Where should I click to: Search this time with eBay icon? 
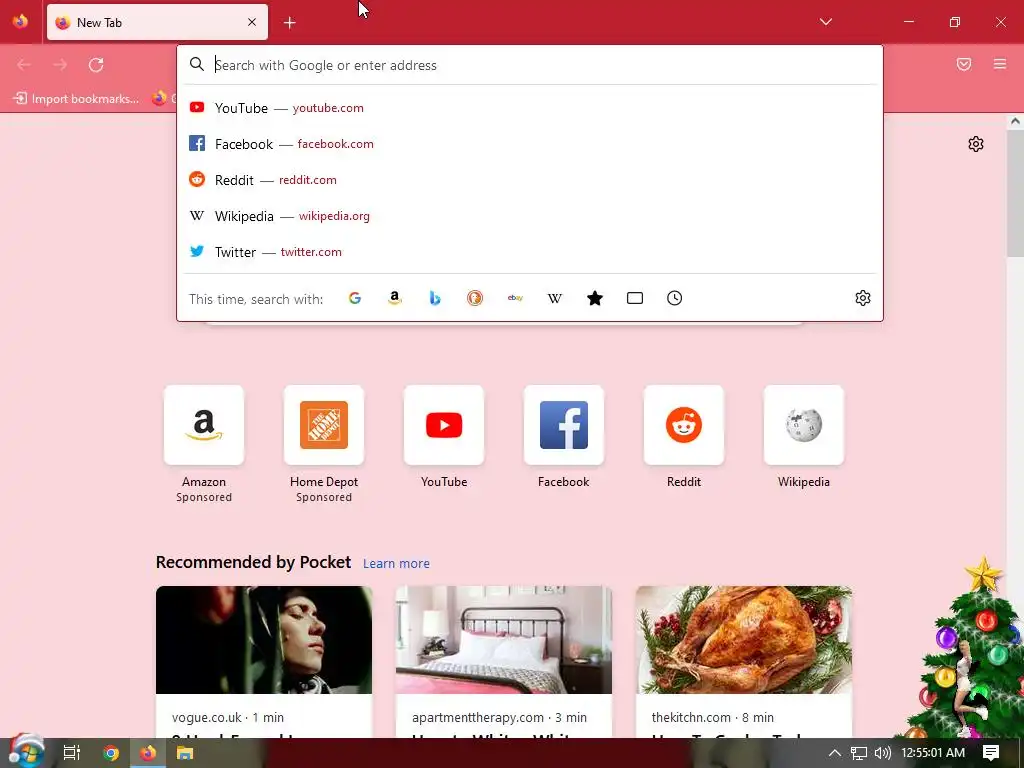515,298
